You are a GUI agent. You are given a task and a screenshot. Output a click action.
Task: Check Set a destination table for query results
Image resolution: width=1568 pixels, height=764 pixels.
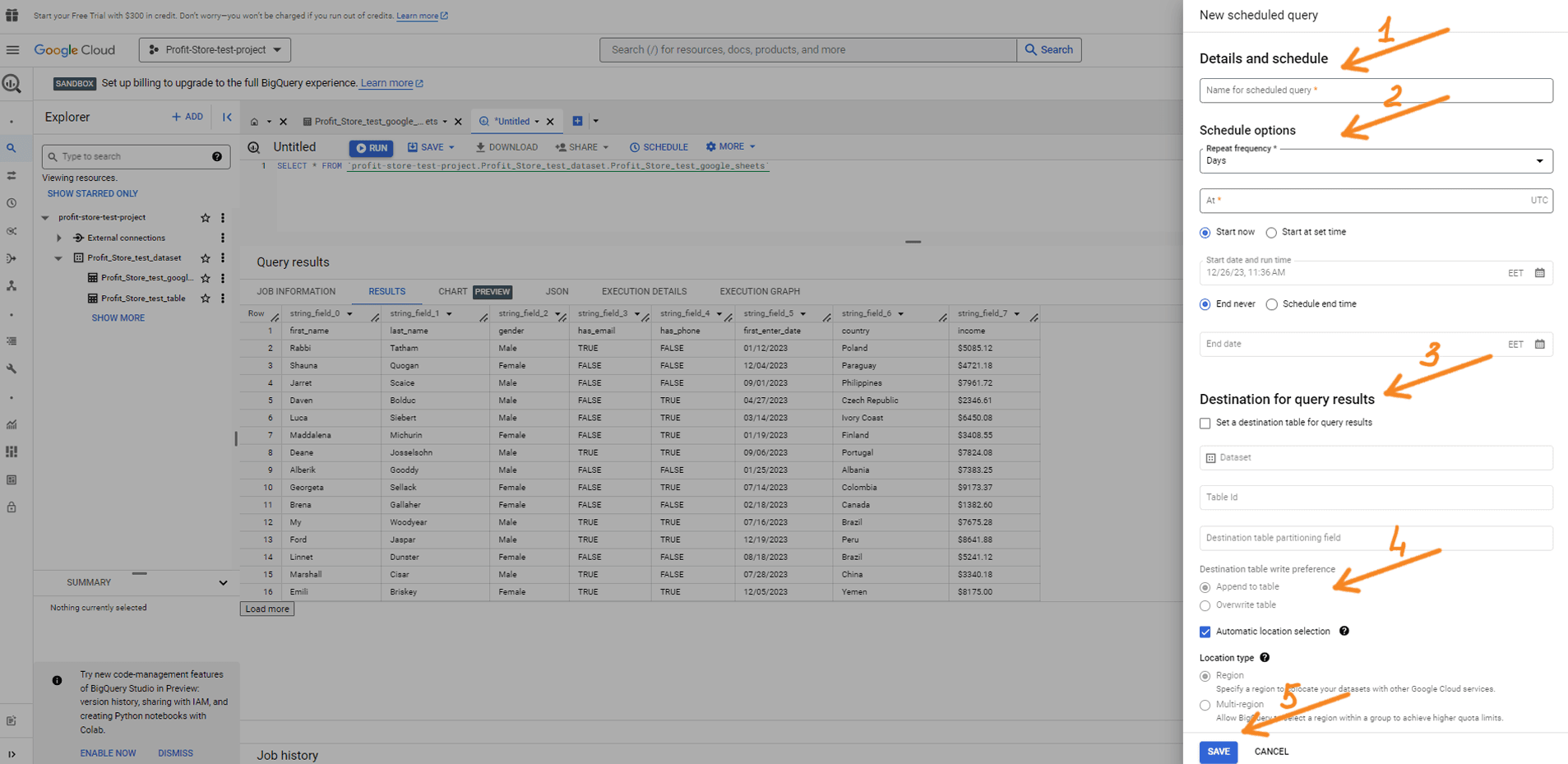coord(1205,424)
